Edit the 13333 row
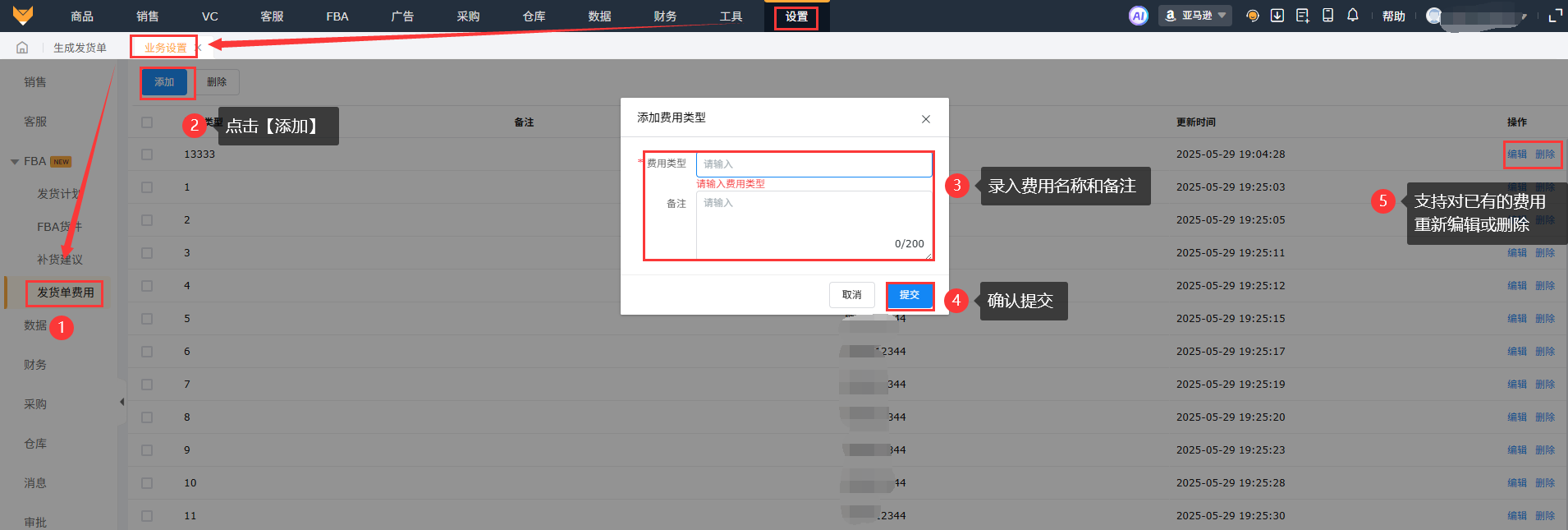1568x530 pixels. [x=1517, y=154]
